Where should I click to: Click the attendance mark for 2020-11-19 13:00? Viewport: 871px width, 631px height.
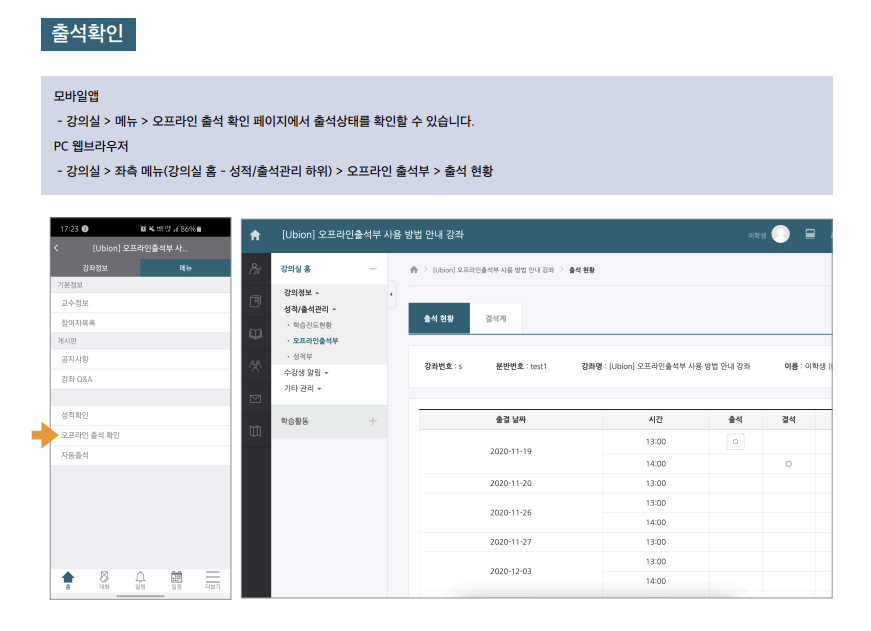pyautogui.click(x=735, y=441)
